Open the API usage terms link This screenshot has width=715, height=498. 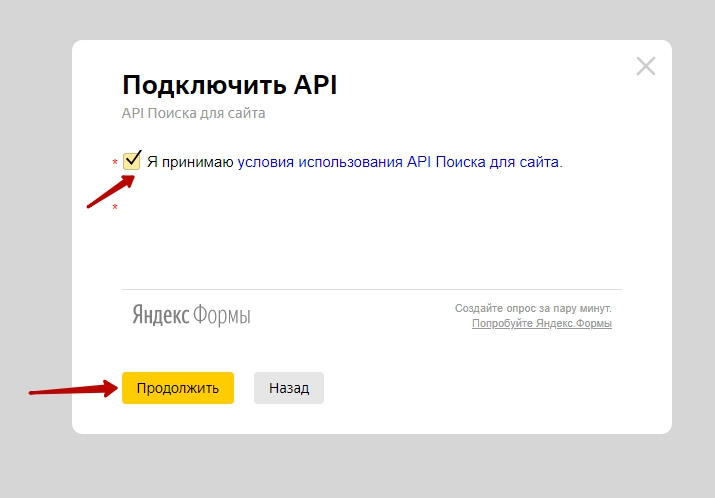pyautogui.click(x=399, y=161)
